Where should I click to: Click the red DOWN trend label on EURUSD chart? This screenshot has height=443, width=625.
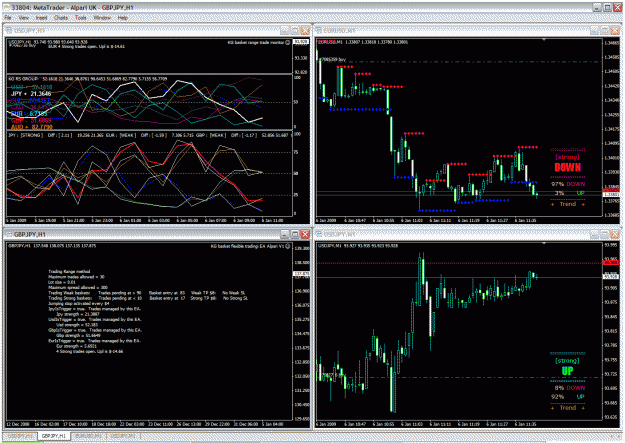(568, 167)
